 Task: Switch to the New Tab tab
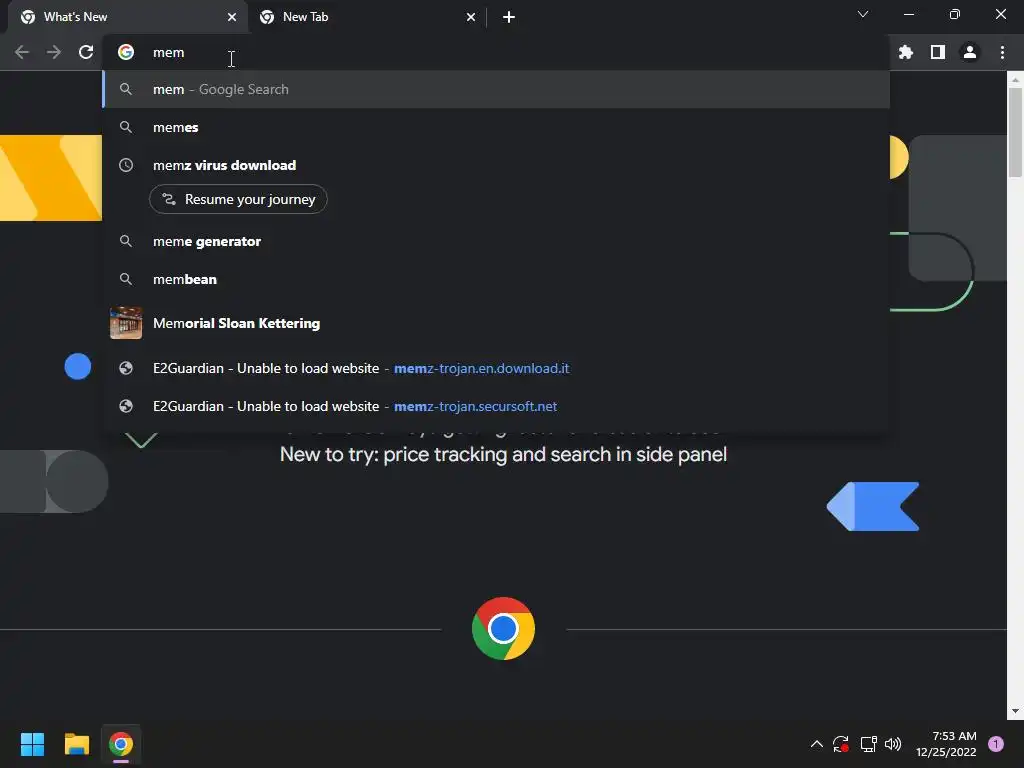368,17
